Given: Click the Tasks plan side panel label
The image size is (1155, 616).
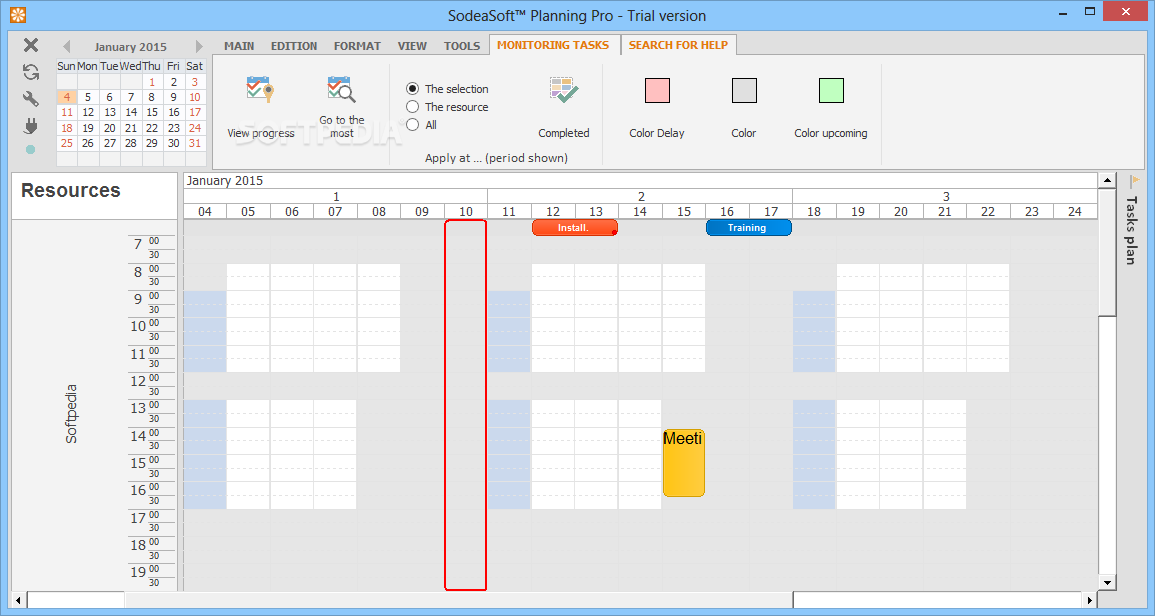Looking at the screenshot, I should [1132, 230].
